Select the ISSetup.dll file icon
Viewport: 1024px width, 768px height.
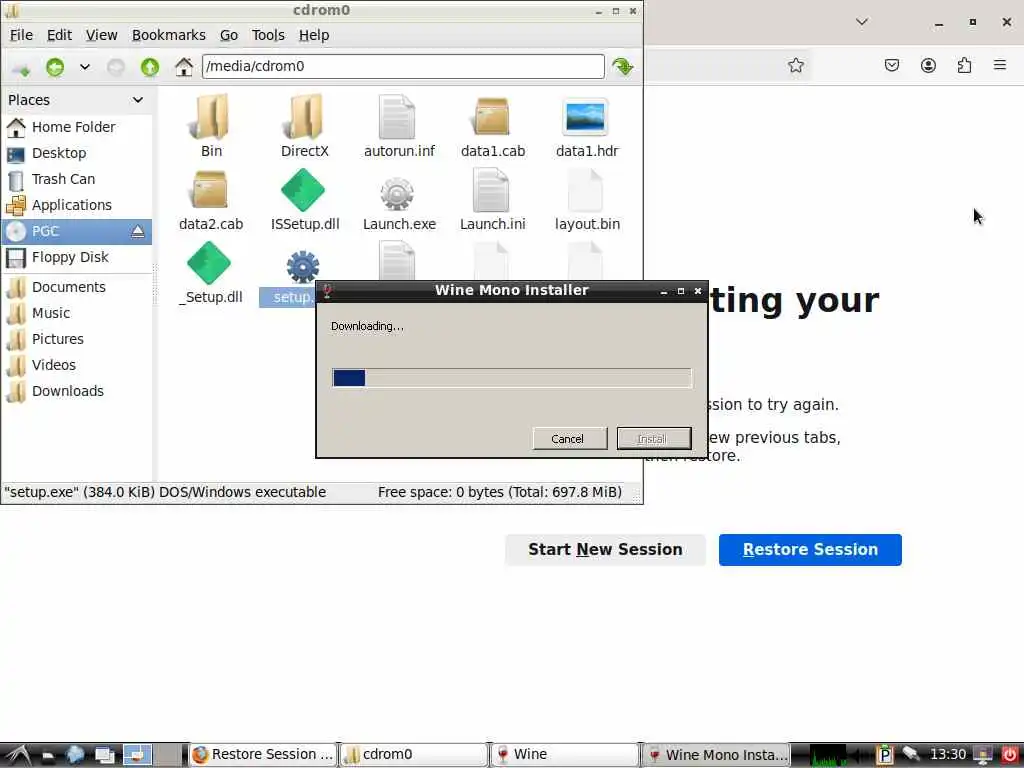pyautogui.click(x=303, y=190)
